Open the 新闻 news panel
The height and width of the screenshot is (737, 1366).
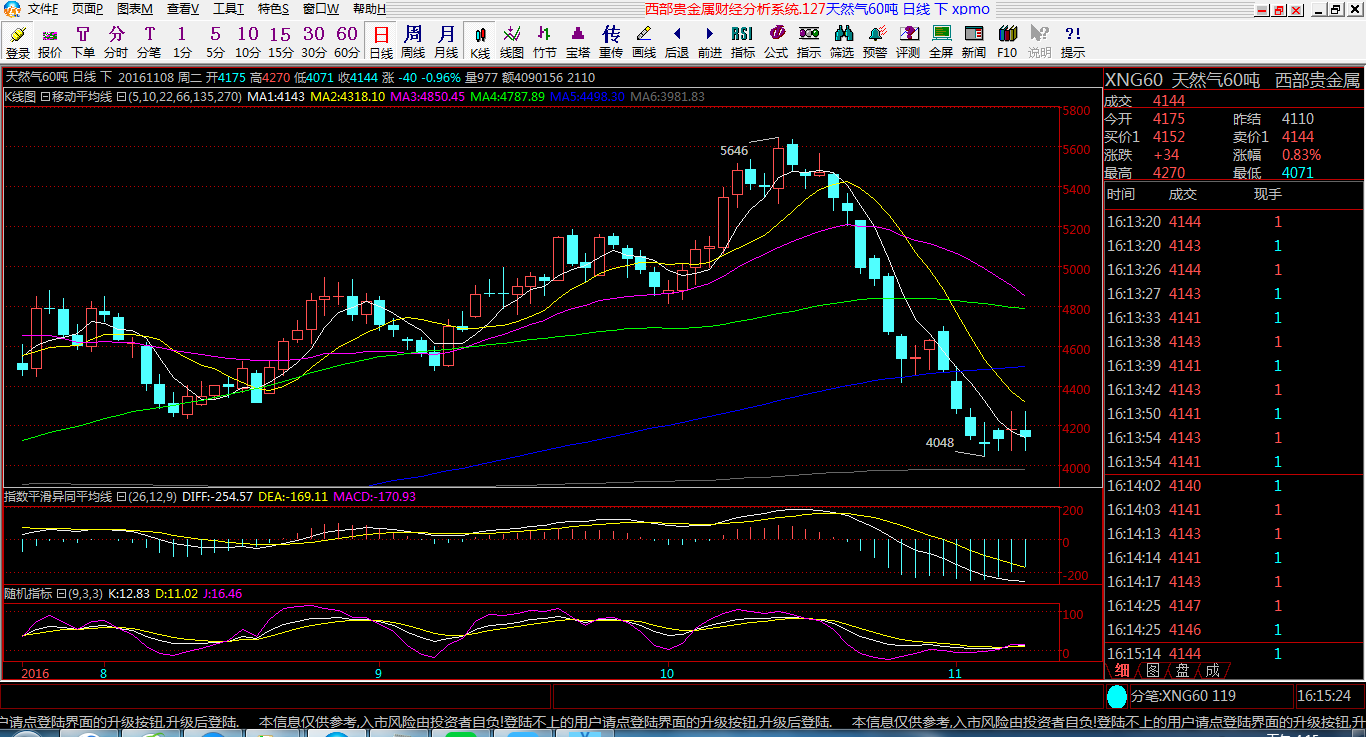[974, 42]
